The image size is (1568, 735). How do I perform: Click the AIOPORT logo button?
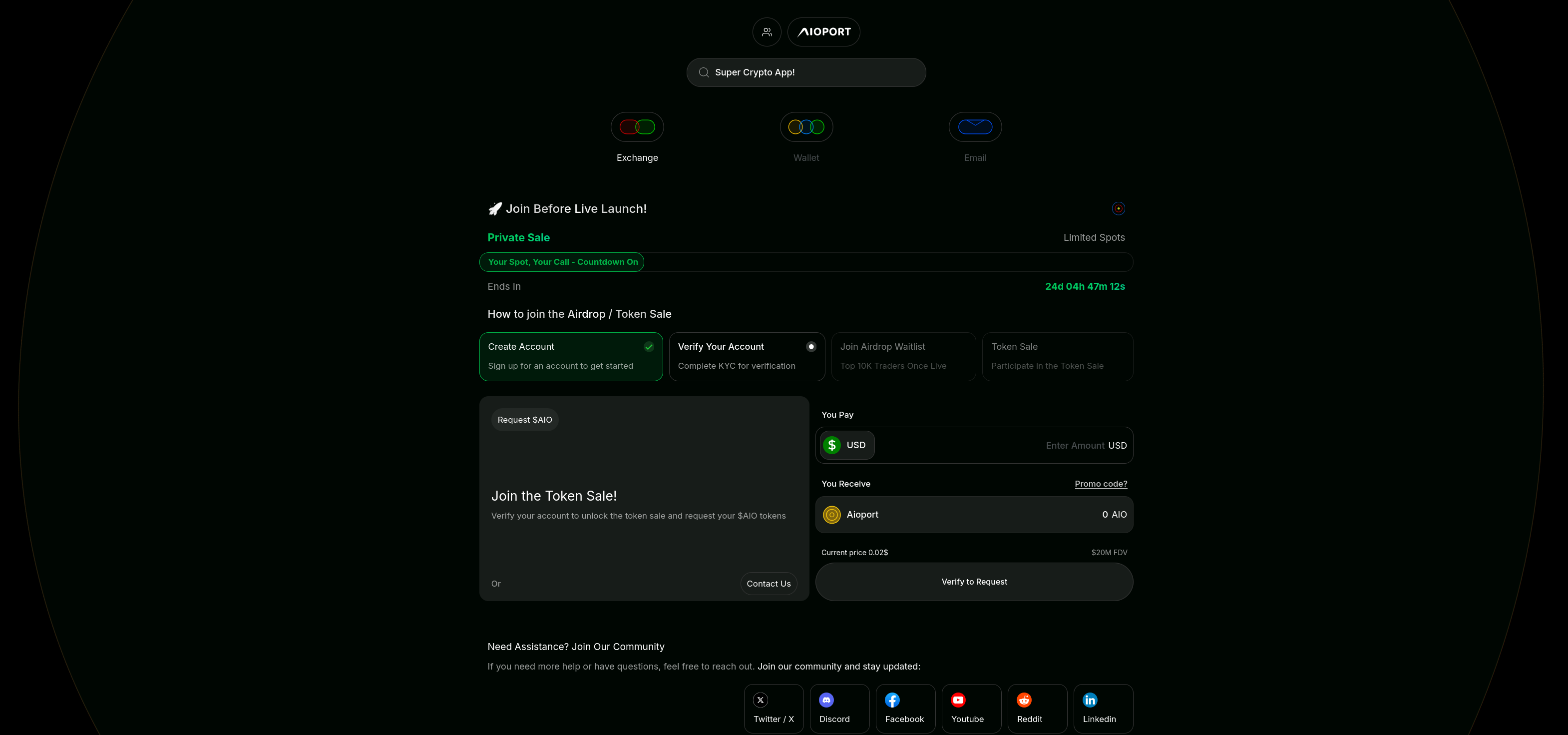click(x=823, y=31)
